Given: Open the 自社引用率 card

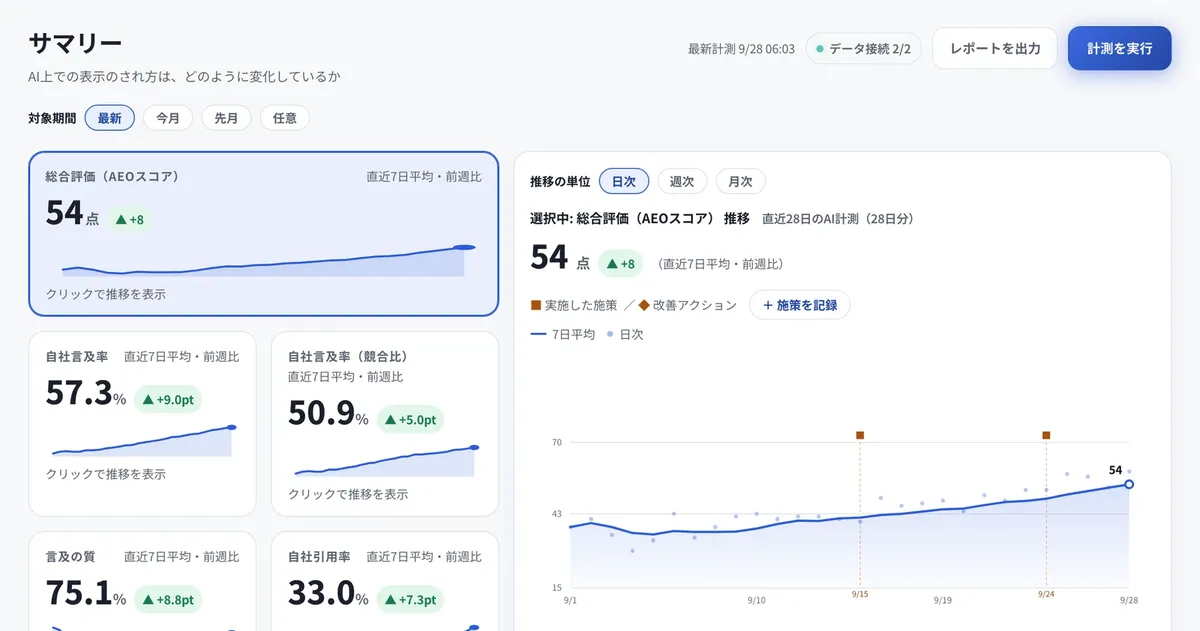Looking at the screenshot, I should [x=385, y=581].
